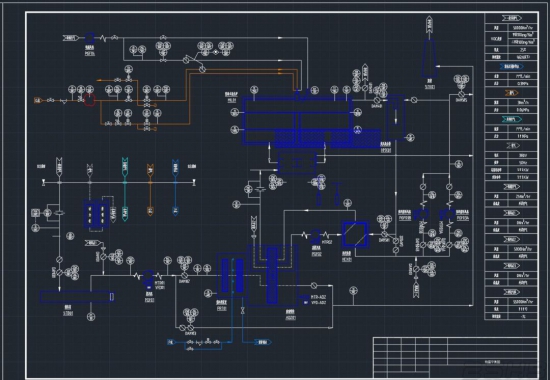Click the large blue furnace chamber outline
The height and width of the screenshot is (380, 550).
click(297, 120)
